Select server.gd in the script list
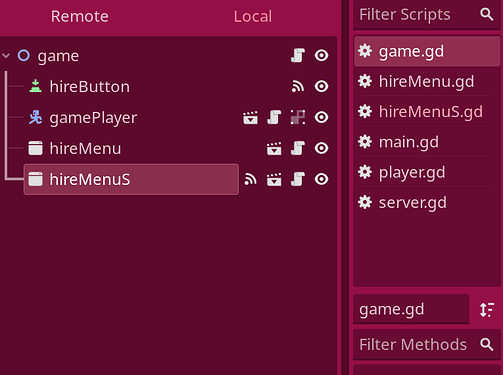This screenshot has height=375, width=503. (427, 202)
